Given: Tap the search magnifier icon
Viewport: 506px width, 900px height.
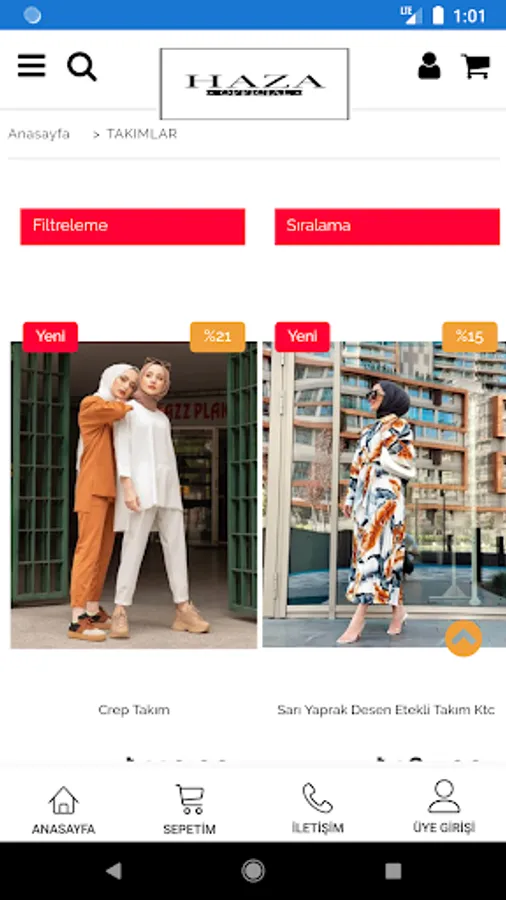Looking at the screenshot, I should (82, 67).
